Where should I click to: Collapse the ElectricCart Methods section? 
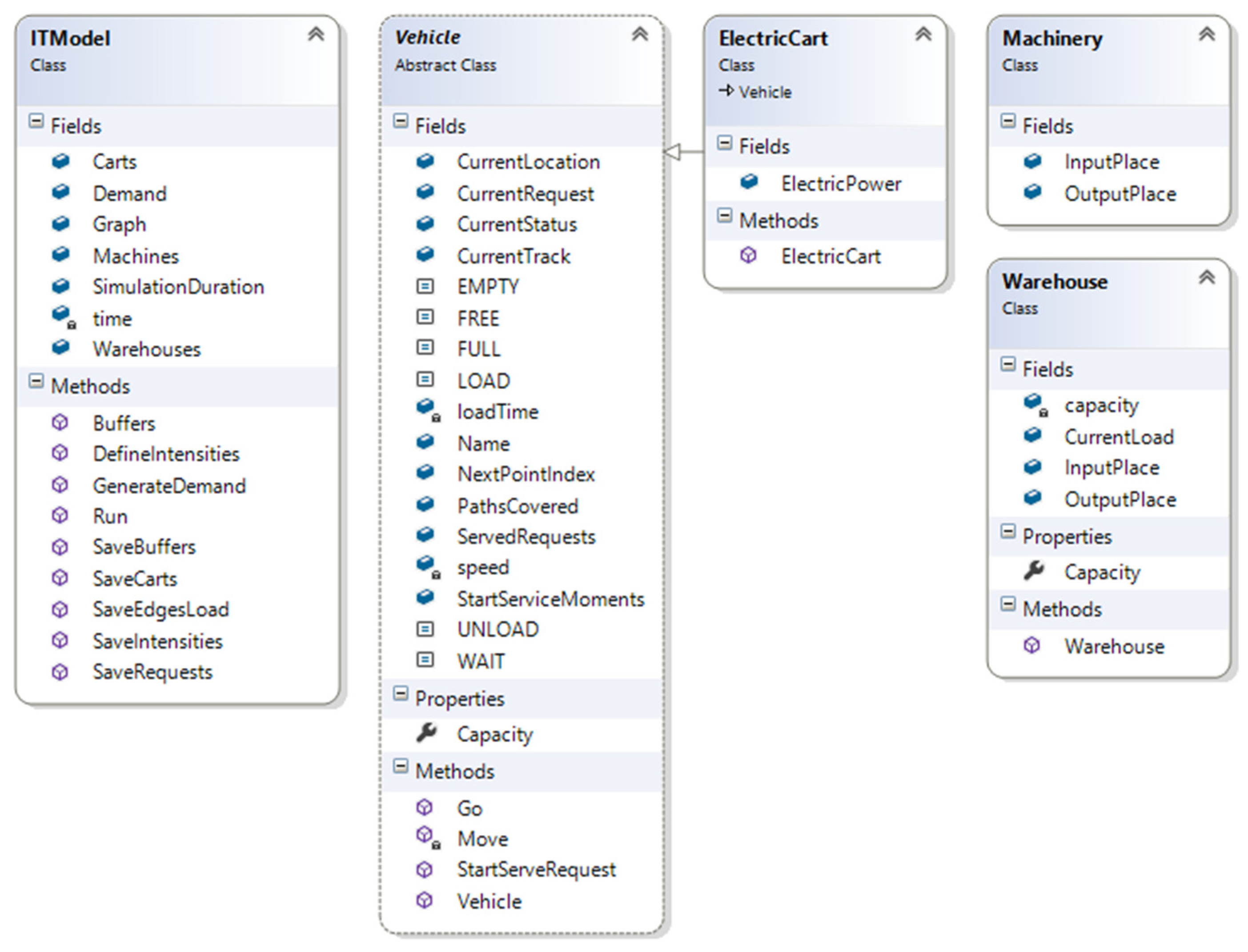coord(724,216)
